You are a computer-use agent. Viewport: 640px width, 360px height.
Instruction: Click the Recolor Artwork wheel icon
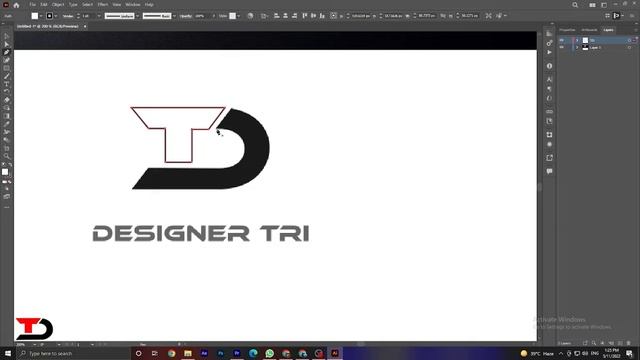tap(250, 16)
